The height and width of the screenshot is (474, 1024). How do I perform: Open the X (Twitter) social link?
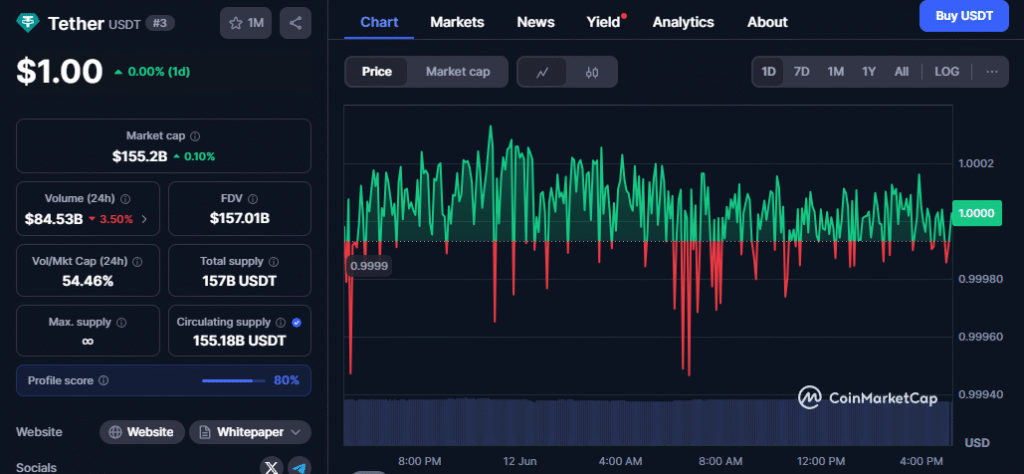272,467
